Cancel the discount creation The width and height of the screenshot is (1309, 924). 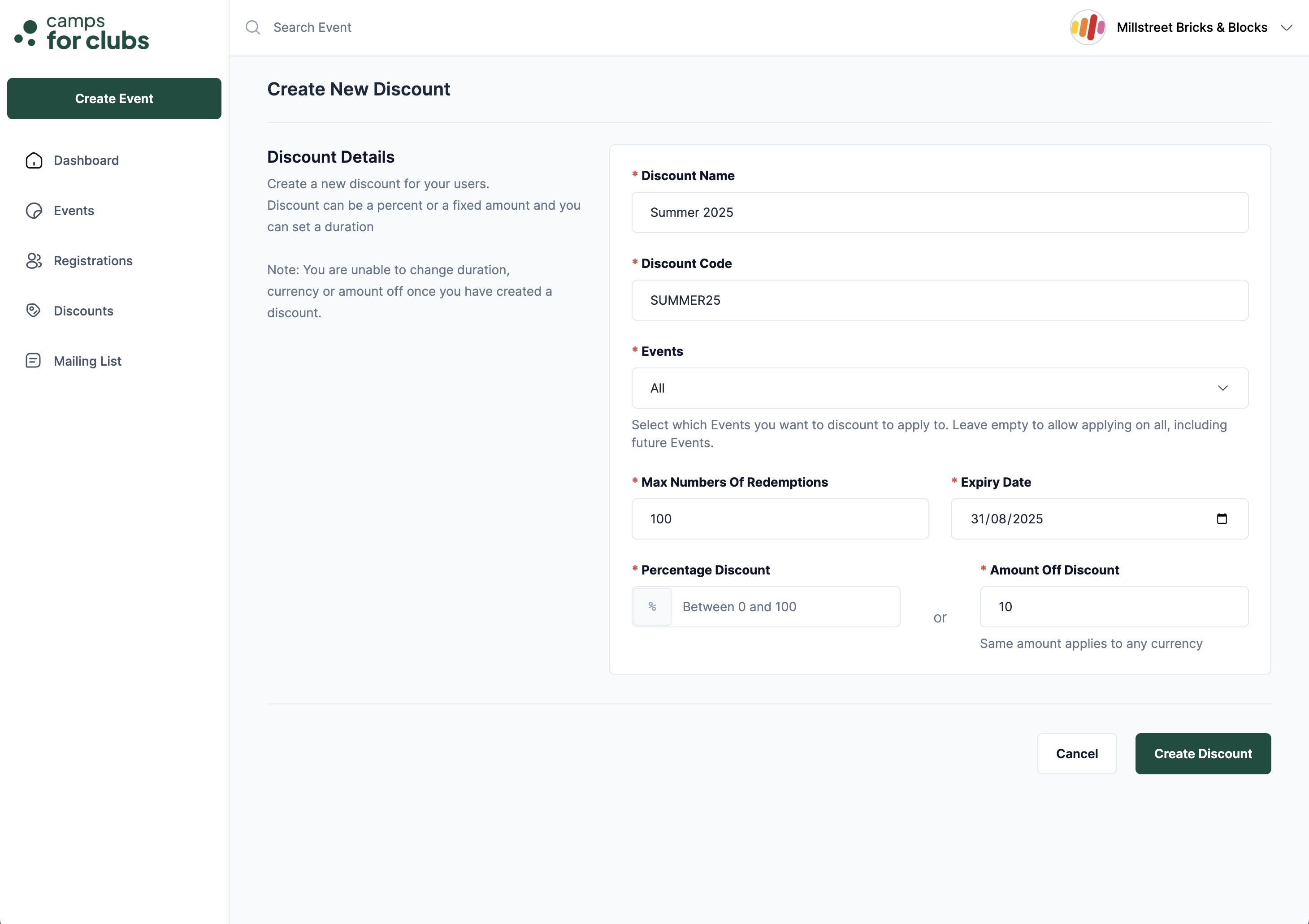1076,754
